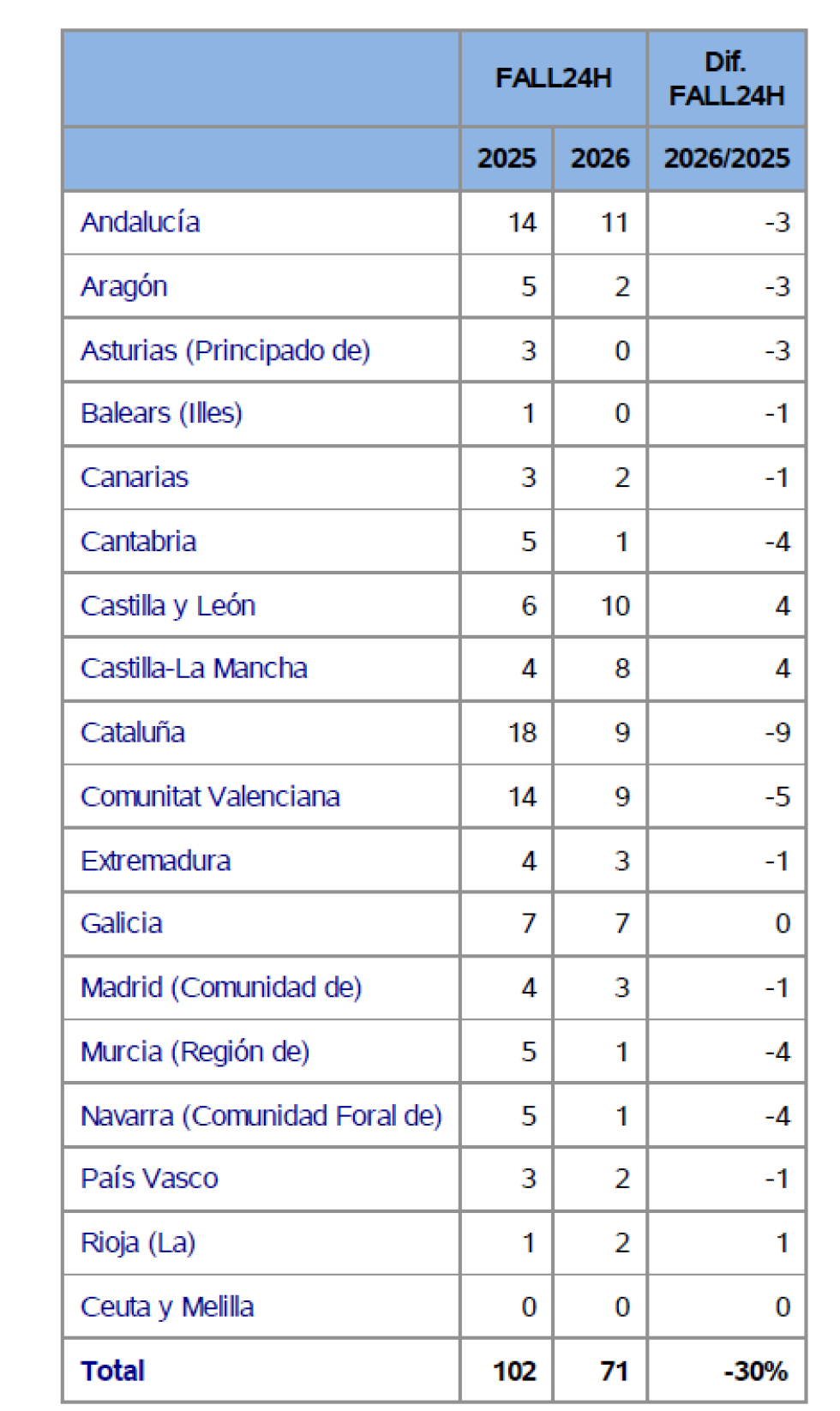Open the Castilla-La Mancha link
Screen dimensions: 840x1411
click(x=194, y=669)
